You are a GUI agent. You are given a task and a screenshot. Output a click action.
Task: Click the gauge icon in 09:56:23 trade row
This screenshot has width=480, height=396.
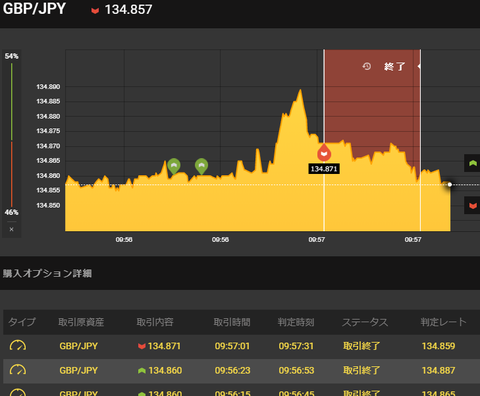18,370
